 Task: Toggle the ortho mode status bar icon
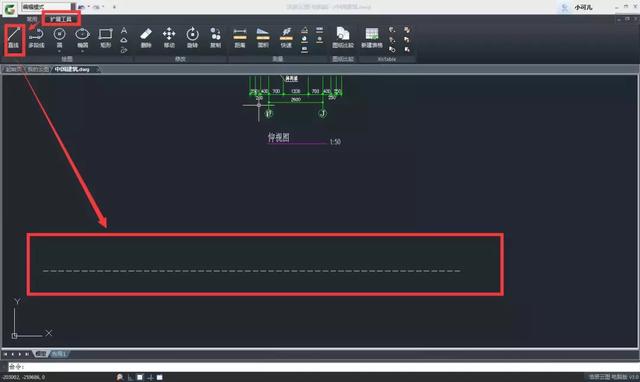tap(130, 377)
